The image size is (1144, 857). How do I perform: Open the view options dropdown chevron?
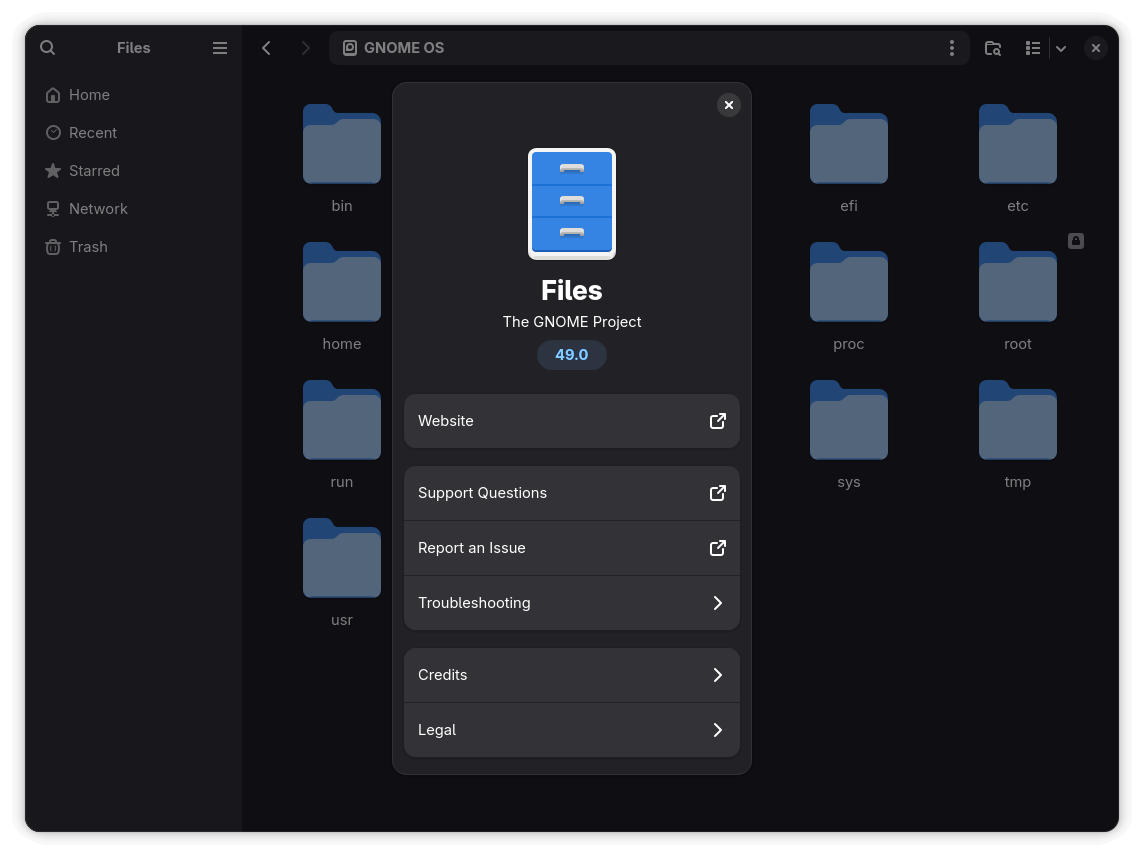tap(1060, 47)
